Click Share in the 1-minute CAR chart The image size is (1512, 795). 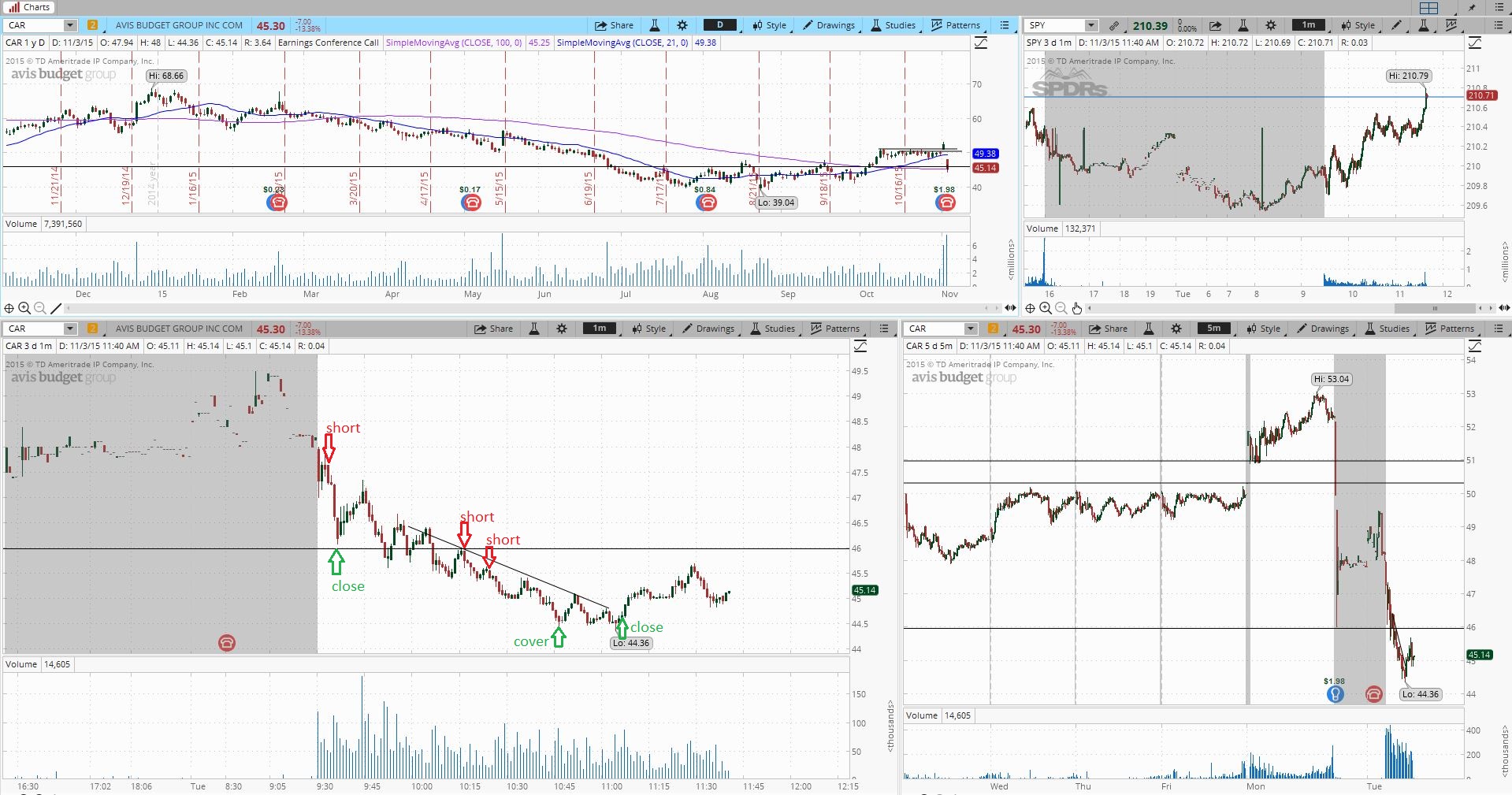pyautogui.click(x=493, y=329)
